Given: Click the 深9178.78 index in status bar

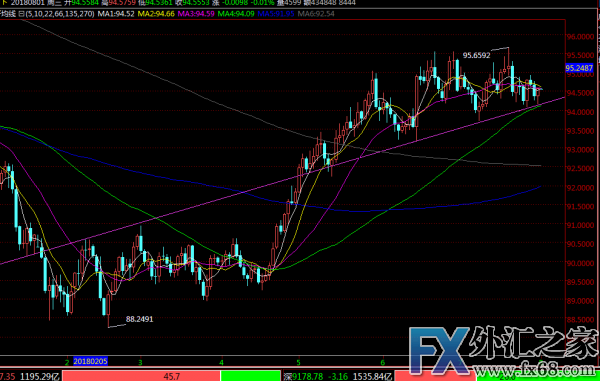Looking at the screenshot, I should 303,377.
